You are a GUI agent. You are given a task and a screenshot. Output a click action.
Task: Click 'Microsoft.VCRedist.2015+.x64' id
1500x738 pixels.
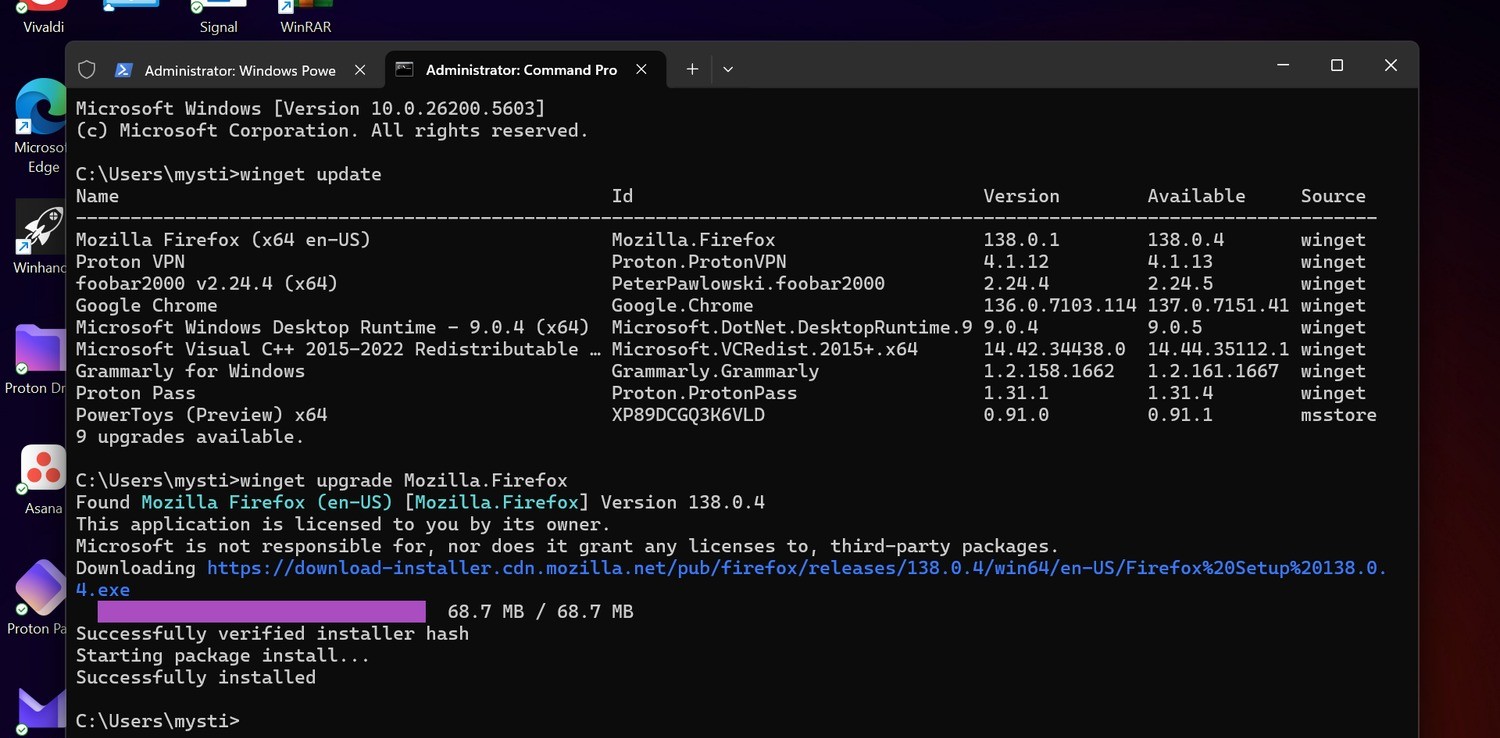[x=765, y=350]
